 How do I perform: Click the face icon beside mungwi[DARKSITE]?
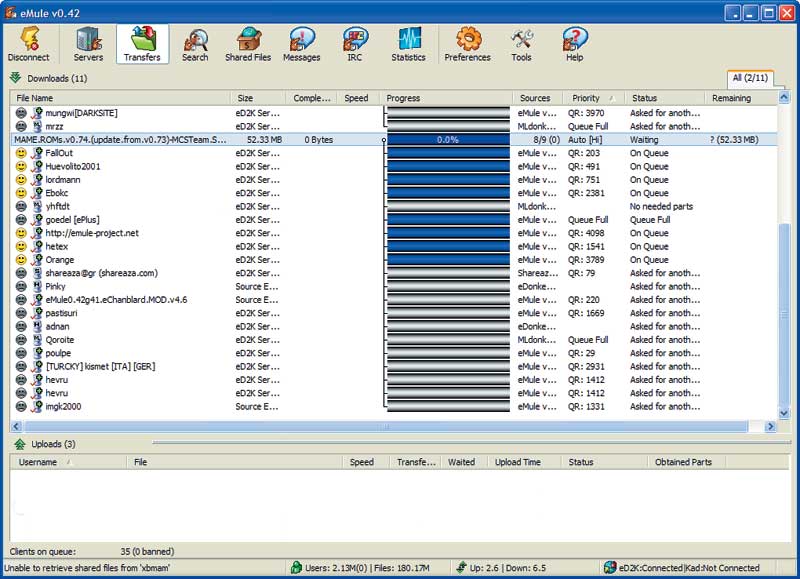coord(21,113)
